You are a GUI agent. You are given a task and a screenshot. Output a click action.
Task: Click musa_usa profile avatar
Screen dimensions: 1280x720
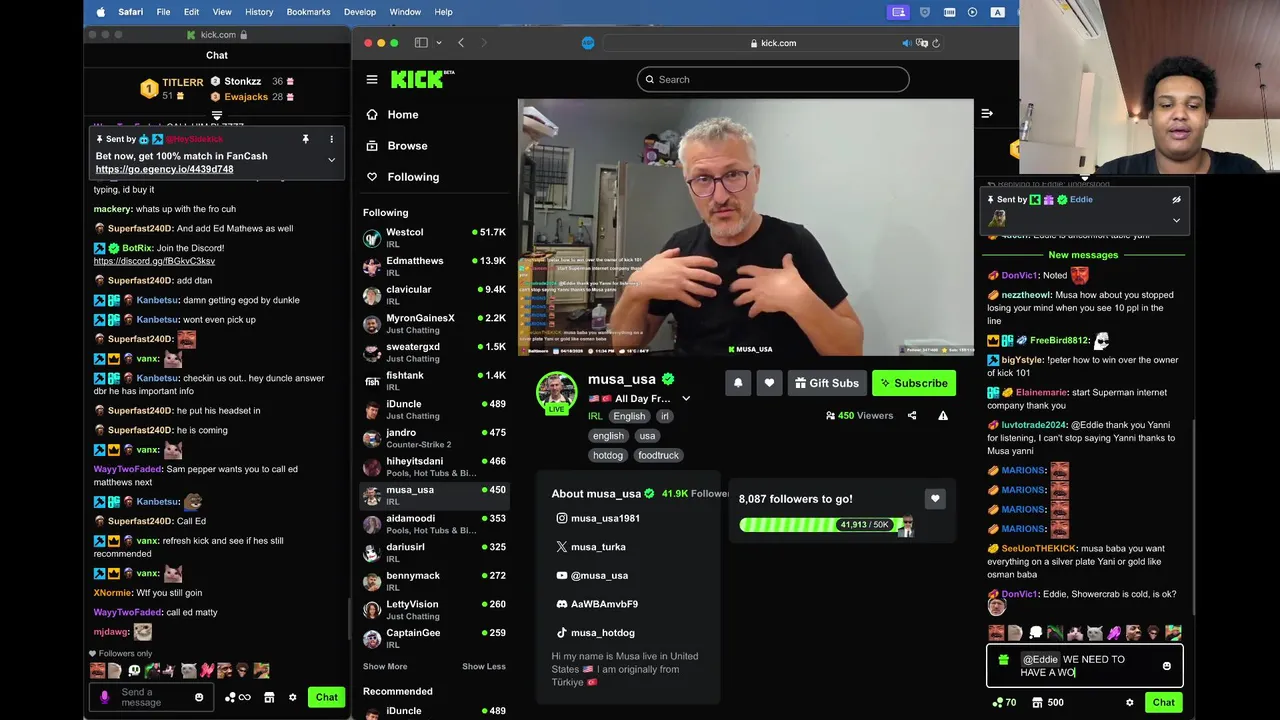(x=556, y=392)
